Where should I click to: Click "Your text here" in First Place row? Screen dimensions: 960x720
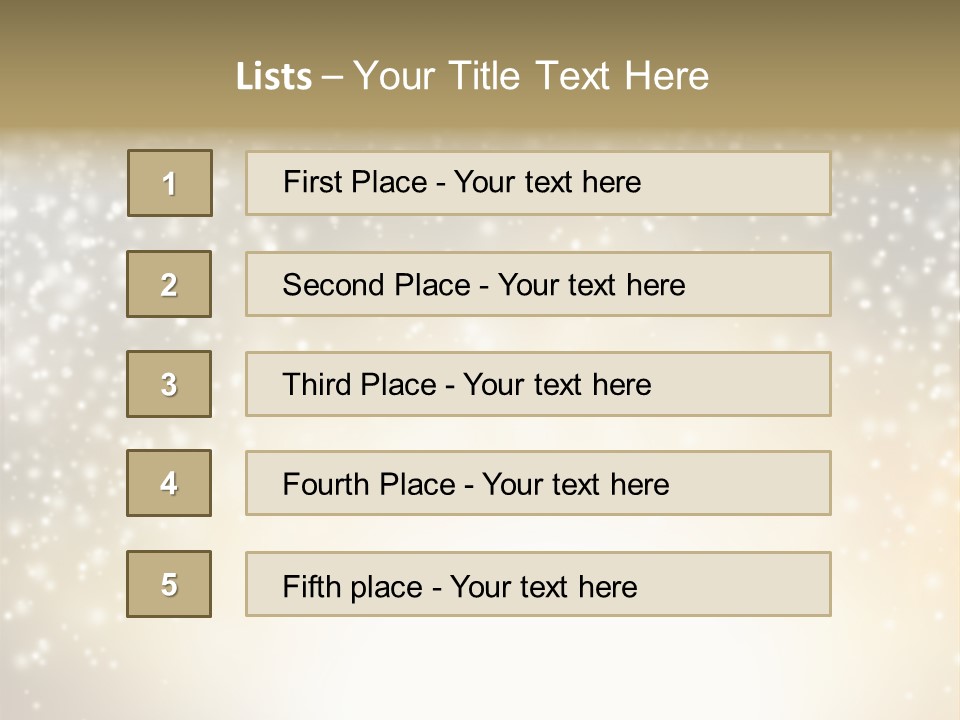coord(547,182)
